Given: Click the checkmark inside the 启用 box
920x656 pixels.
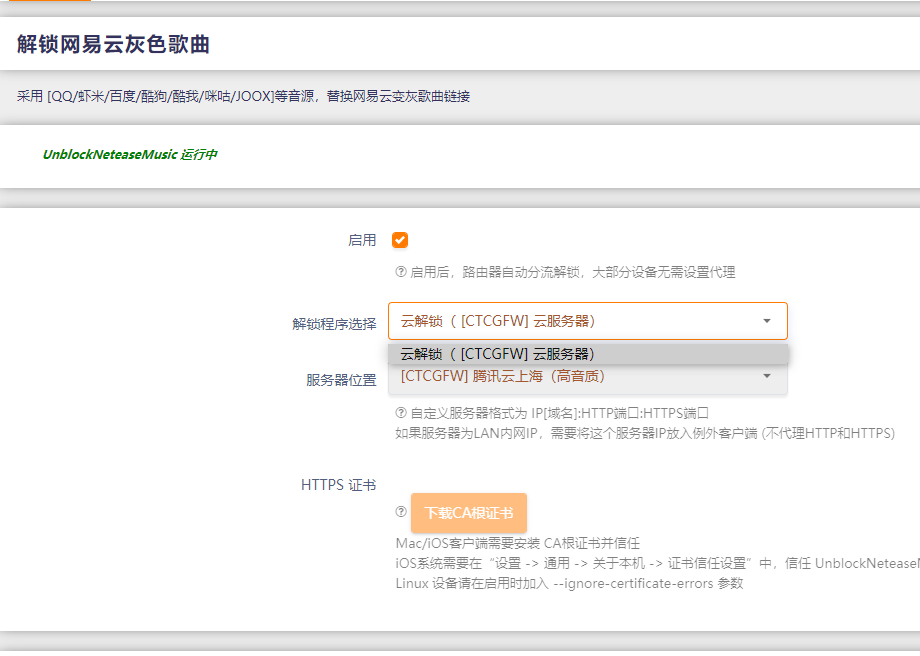Looking at the screenshot, I should [399, 239].
